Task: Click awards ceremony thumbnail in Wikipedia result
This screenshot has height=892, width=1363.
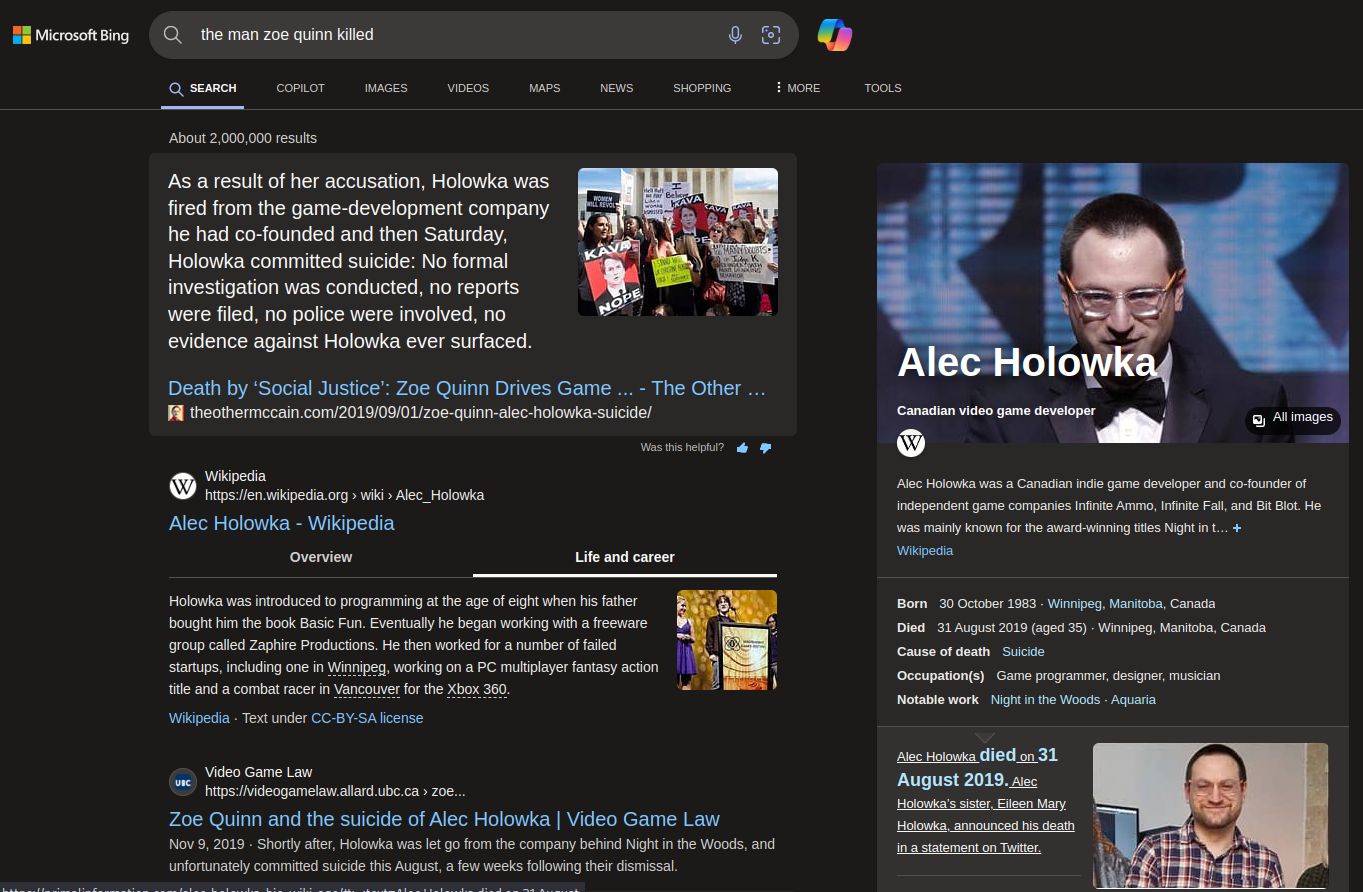Action: (x=727, y=640)
